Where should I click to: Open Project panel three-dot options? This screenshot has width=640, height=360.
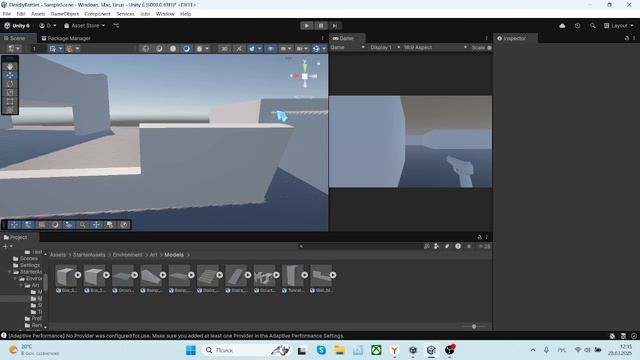click(x=486, y=237)
